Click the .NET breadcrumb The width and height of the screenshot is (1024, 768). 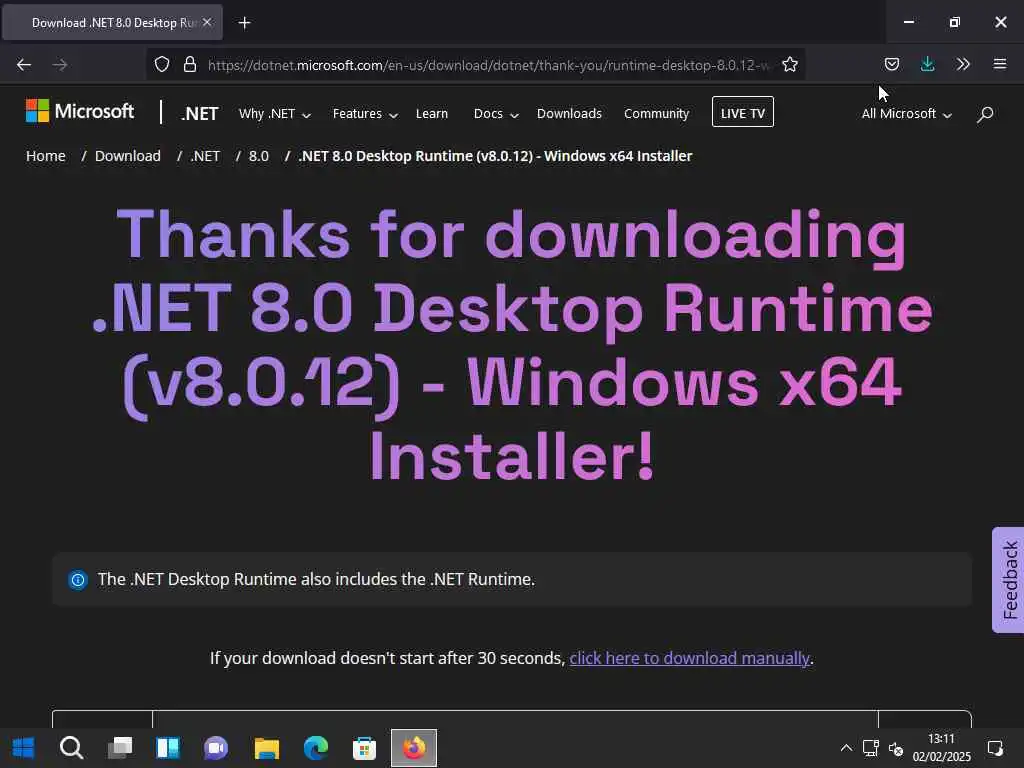point(205,156)
